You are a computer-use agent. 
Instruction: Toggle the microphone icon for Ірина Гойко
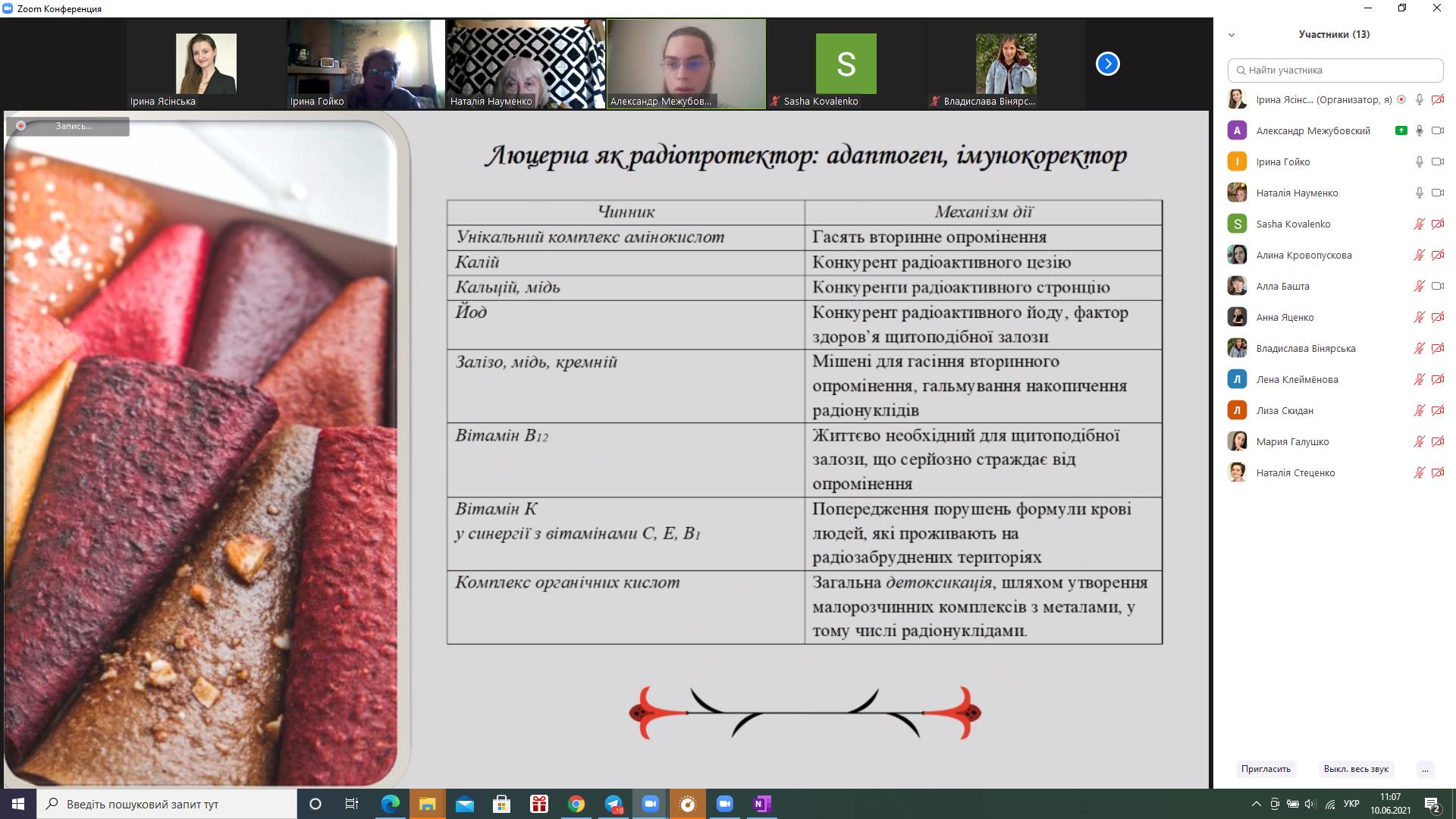pyautogui.click(x=1419, y=162)
